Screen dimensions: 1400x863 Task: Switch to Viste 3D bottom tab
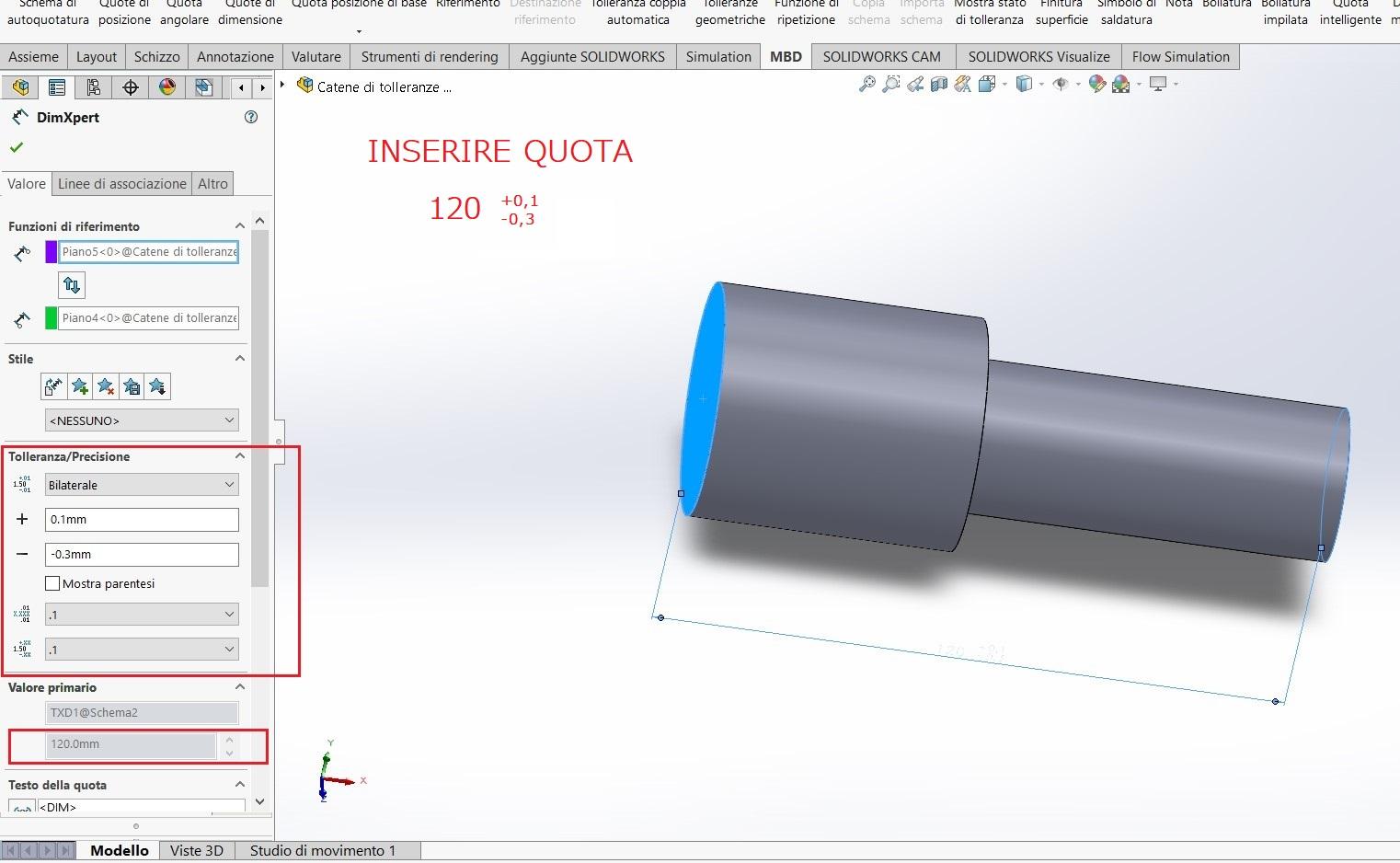click(197, 850)
